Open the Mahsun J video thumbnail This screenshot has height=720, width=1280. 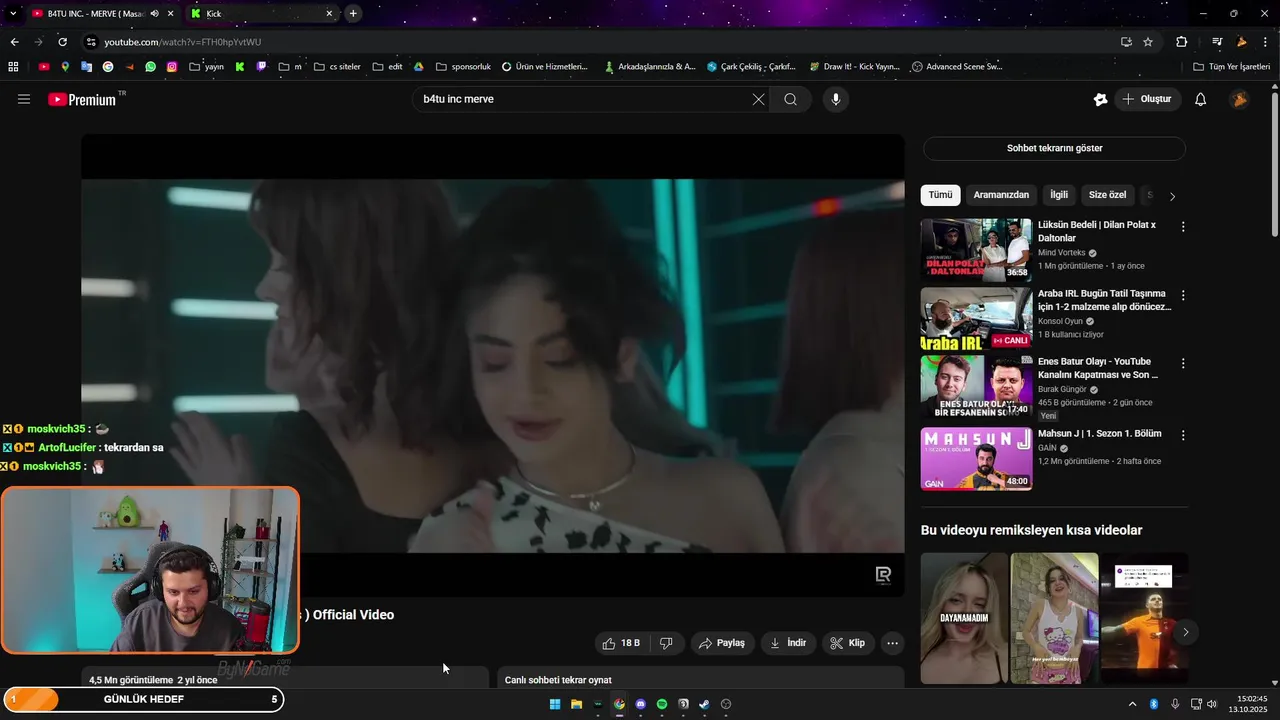976,459
